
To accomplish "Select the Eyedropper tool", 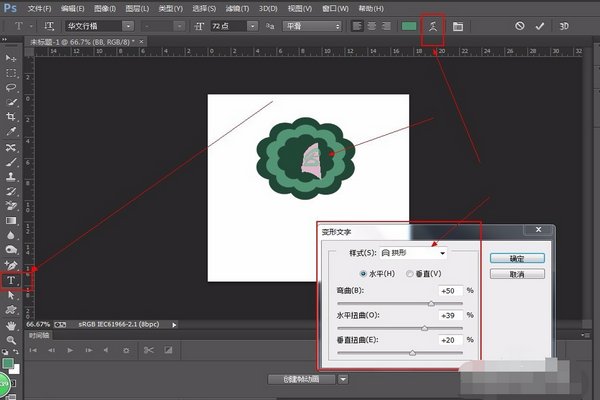I will click(11, 132).
